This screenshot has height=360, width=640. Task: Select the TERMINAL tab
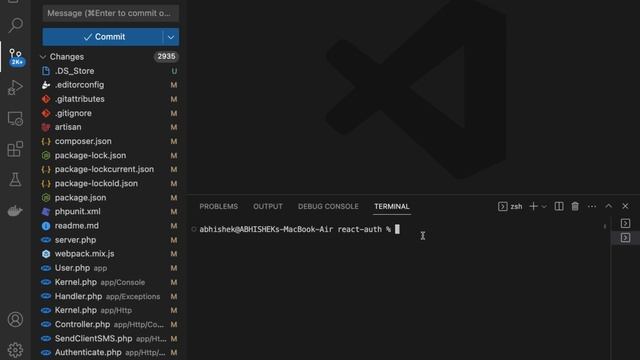tap(392, 207)
